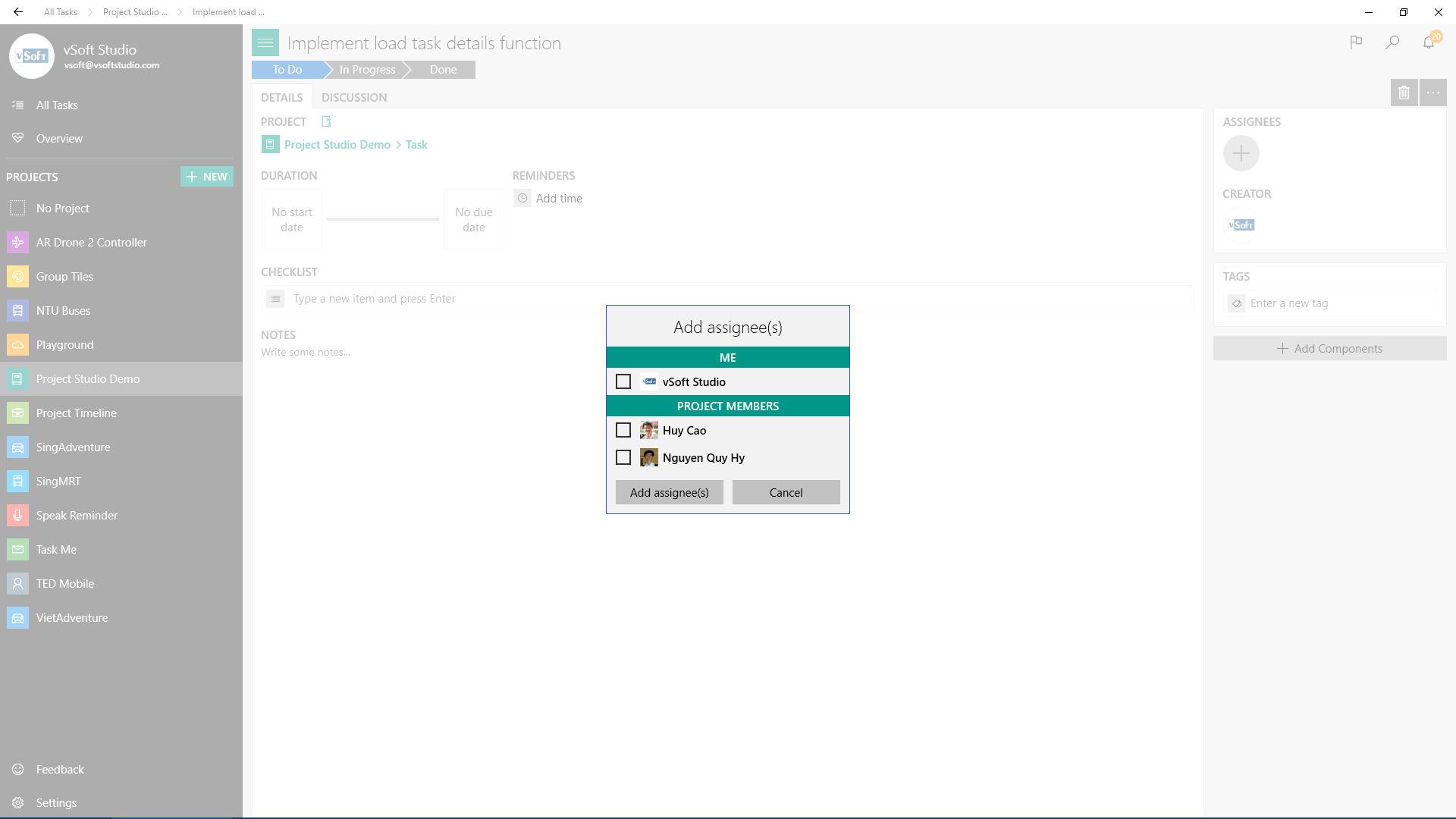The height and width of the screenshot is (819, 1456).
Task: Open the more options ellipsis button
Action: point(1432,93)
